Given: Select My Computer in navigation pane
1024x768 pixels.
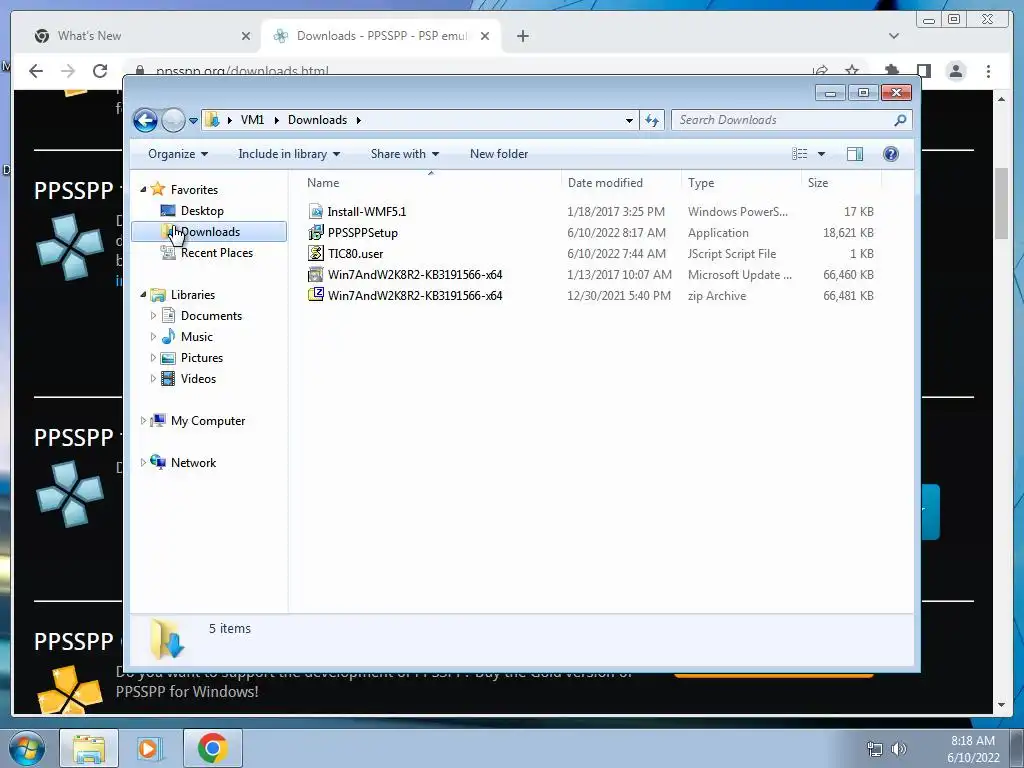Looking at the screenshot, I should pyautogui.click(x=208, y=421).
